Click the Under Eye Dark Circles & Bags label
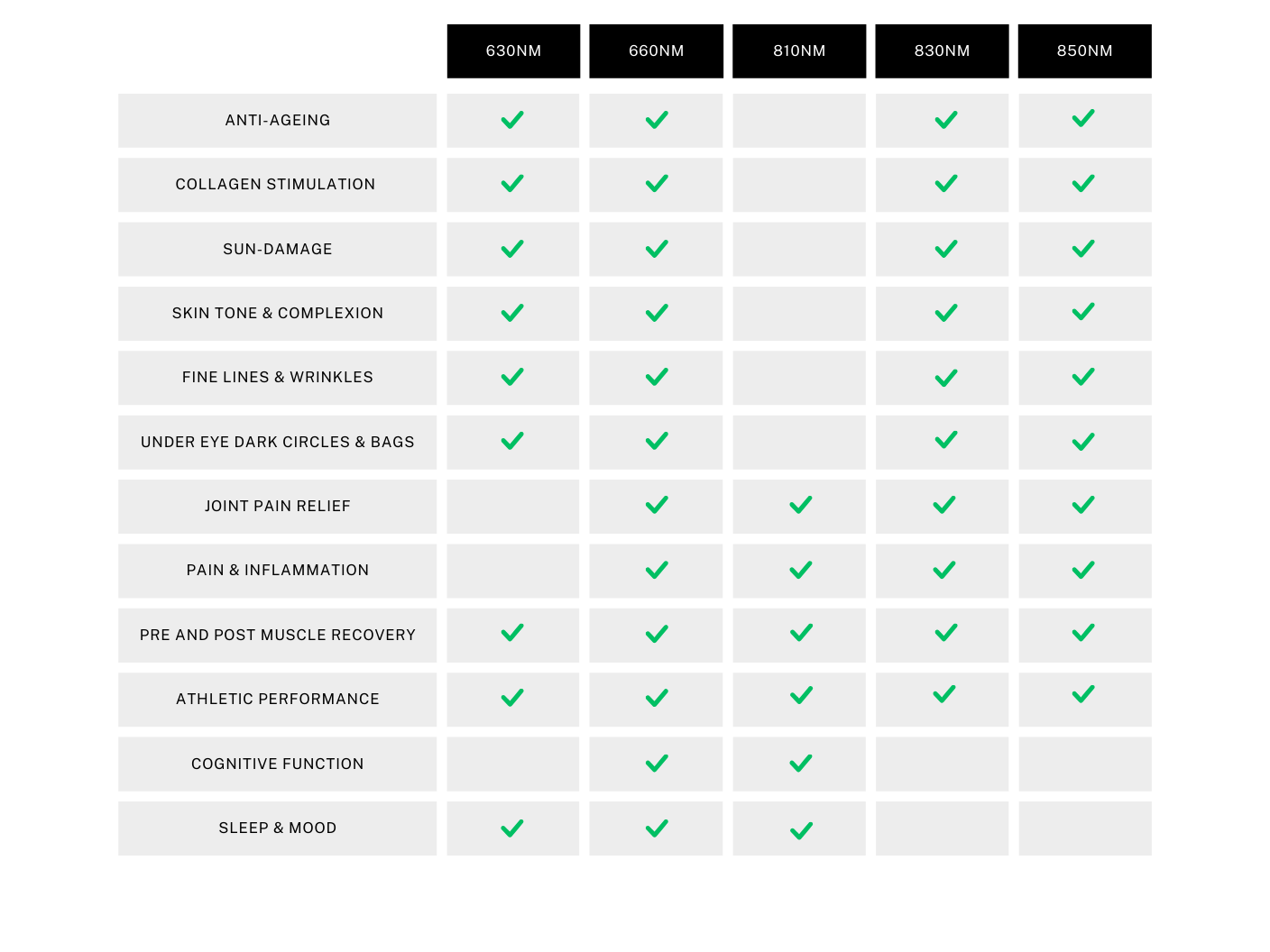Viewport: 1270px width, 952px height. (x=277, y=442)
